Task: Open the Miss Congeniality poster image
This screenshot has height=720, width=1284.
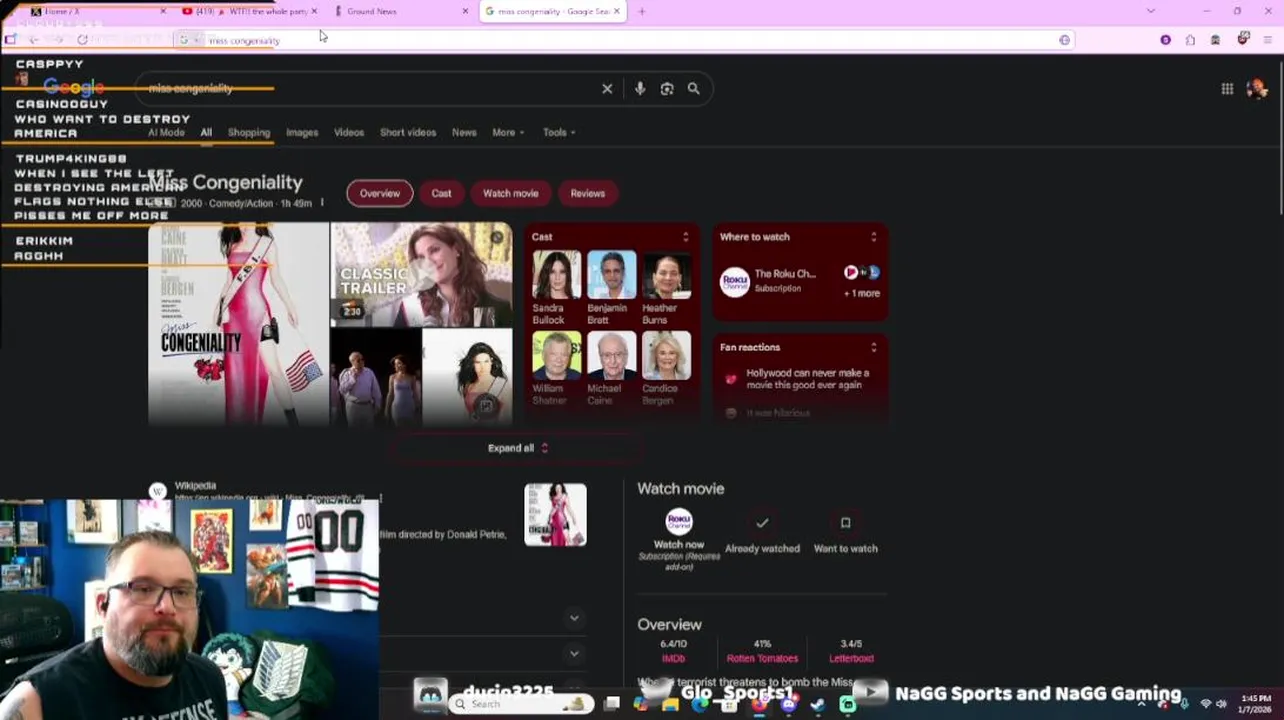Action: 238,324
